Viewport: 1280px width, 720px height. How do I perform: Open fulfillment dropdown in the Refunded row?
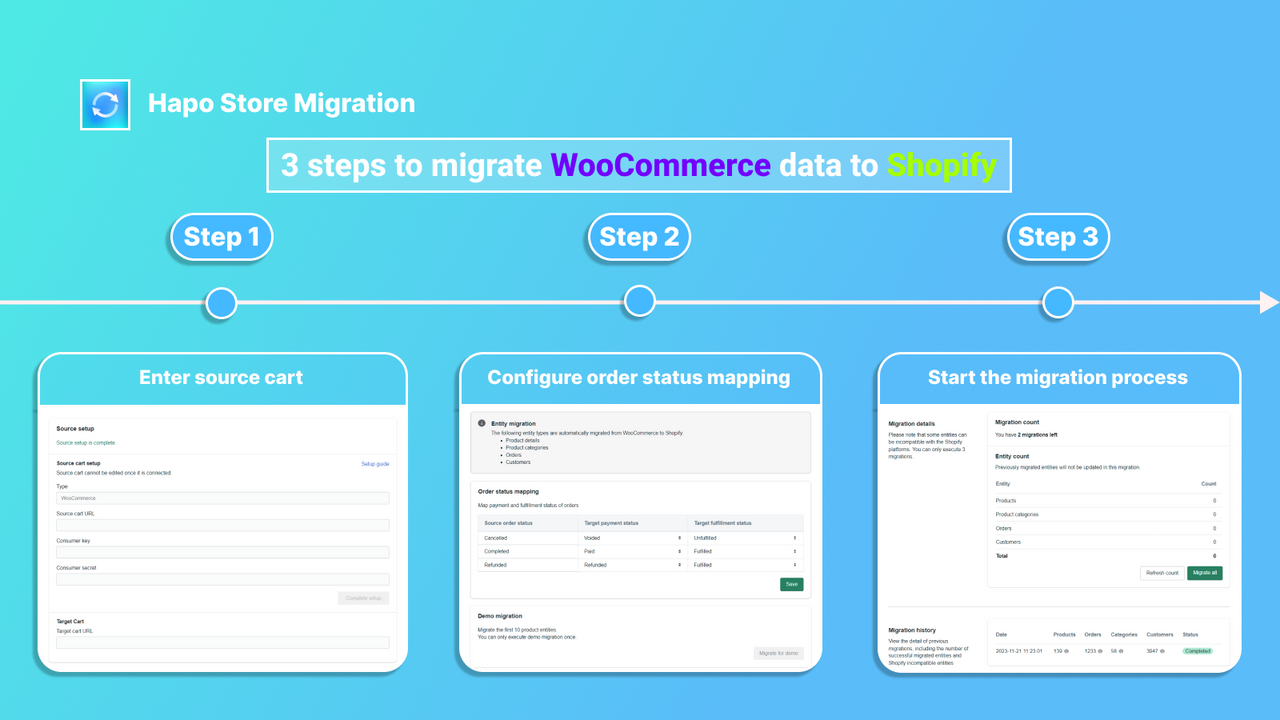(745, 565)
